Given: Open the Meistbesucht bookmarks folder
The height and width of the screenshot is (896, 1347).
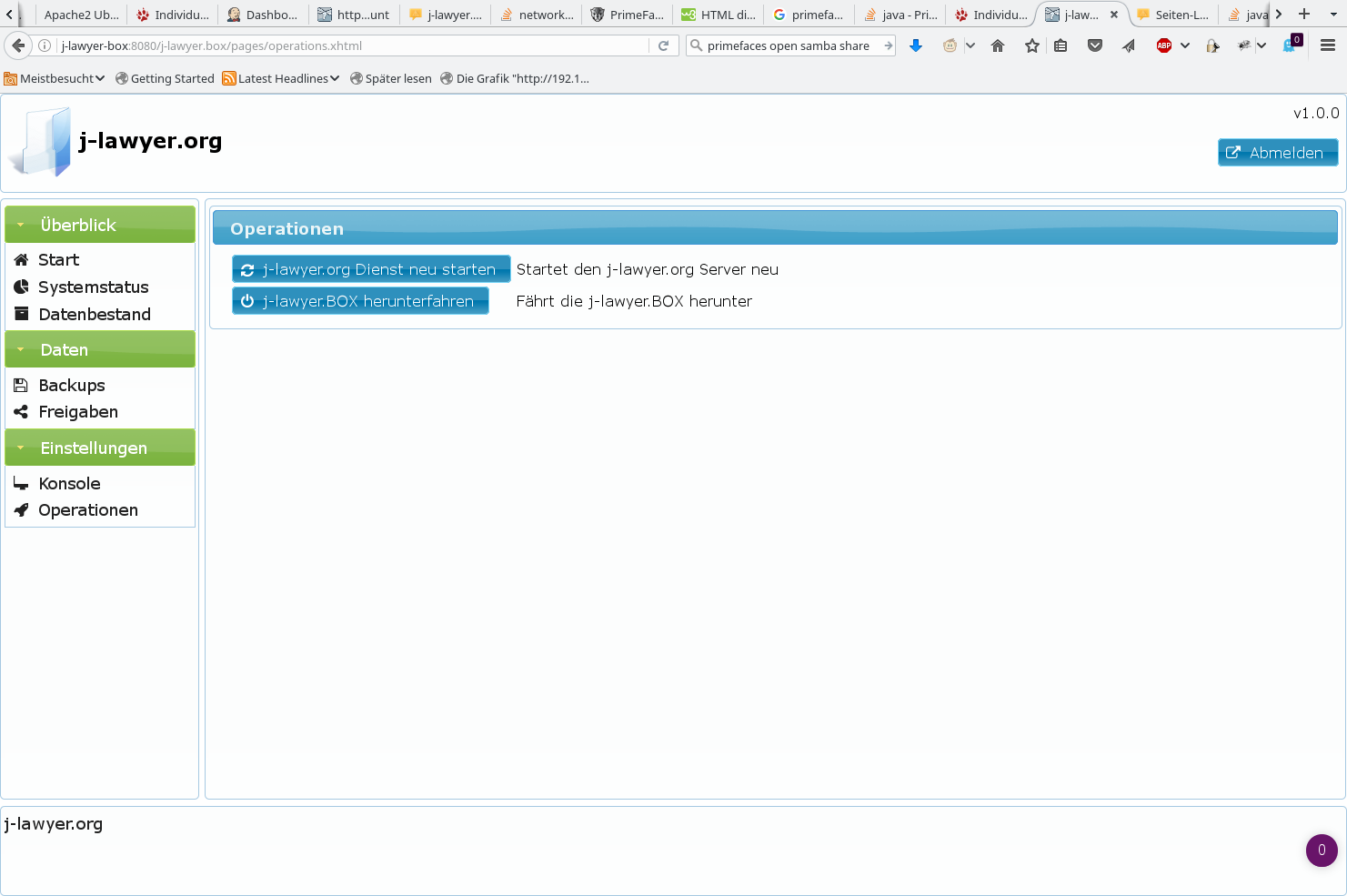Looking at the screenshot, I should (x=55, y=79).
